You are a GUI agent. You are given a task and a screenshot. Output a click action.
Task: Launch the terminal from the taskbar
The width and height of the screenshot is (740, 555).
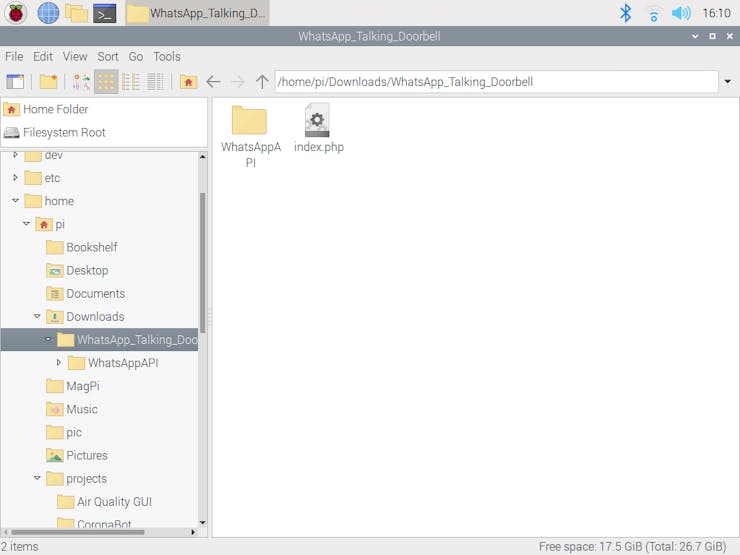tap(104, 13)
